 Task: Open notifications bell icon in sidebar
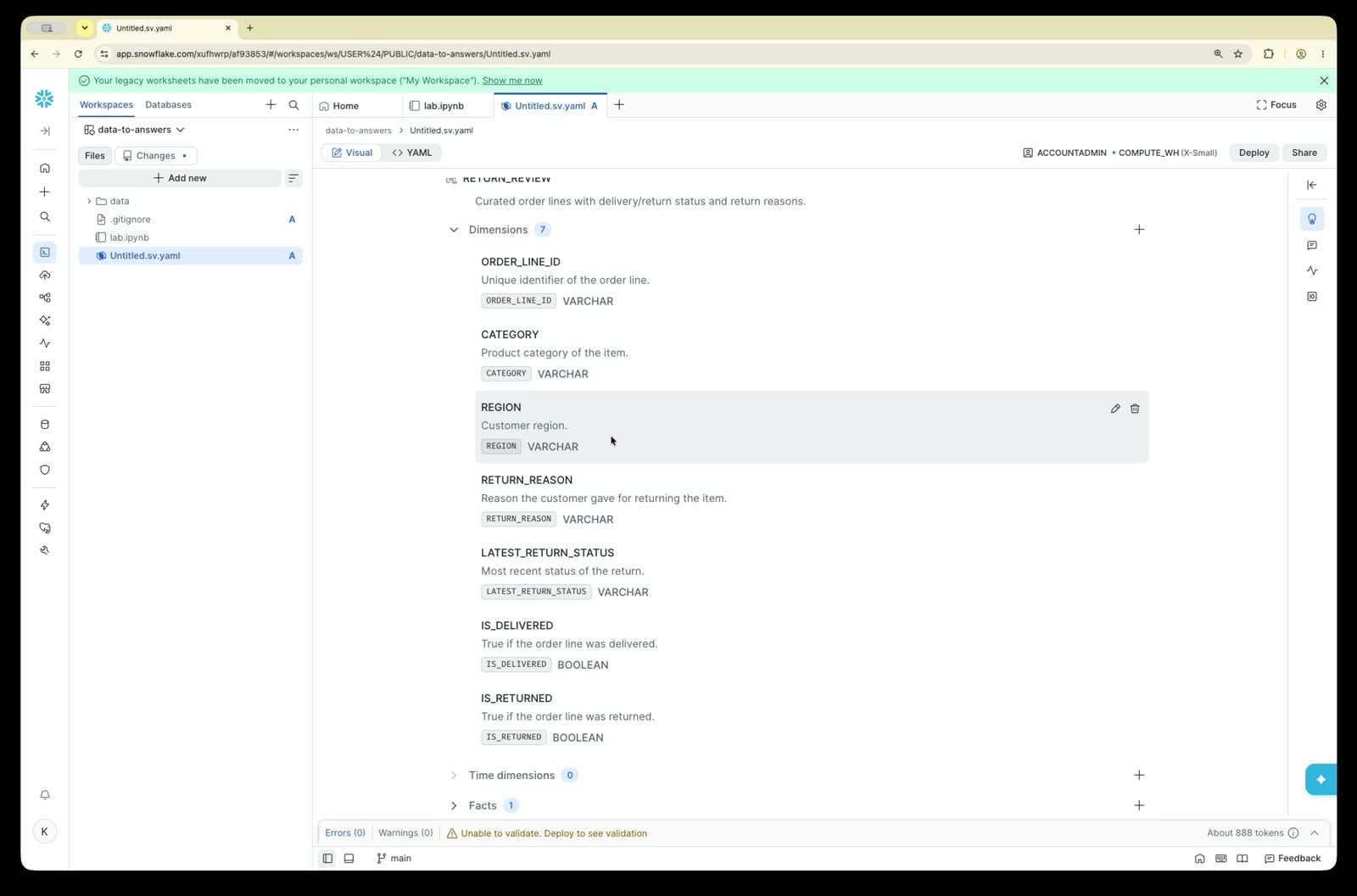click(x=45, y=795)
